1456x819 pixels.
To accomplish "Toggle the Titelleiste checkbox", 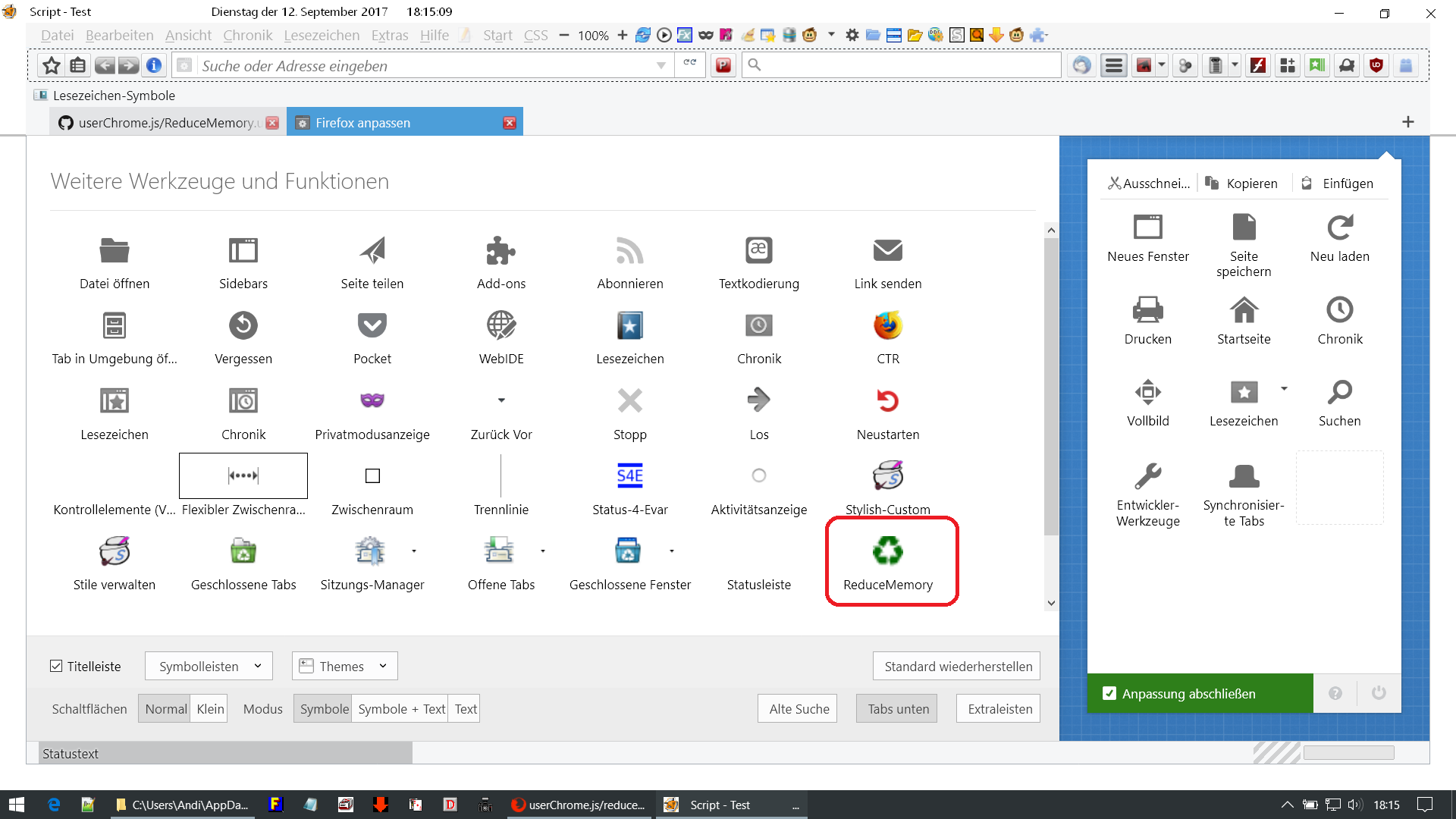I will tap(56, 666).
